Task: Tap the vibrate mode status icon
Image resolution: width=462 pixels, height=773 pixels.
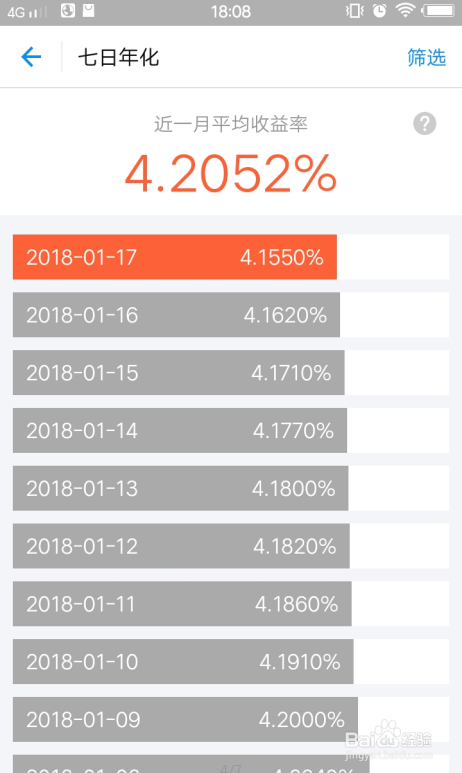Action: pyautogui.click(x=355, y=10)
